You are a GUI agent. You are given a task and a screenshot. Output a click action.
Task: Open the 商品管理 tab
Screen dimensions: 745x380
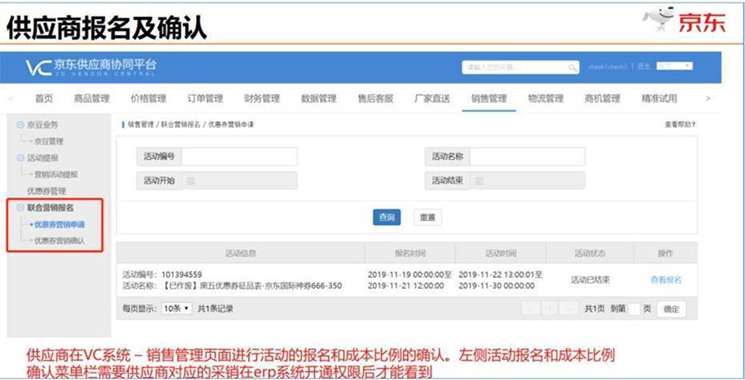[x=92, y=98]
